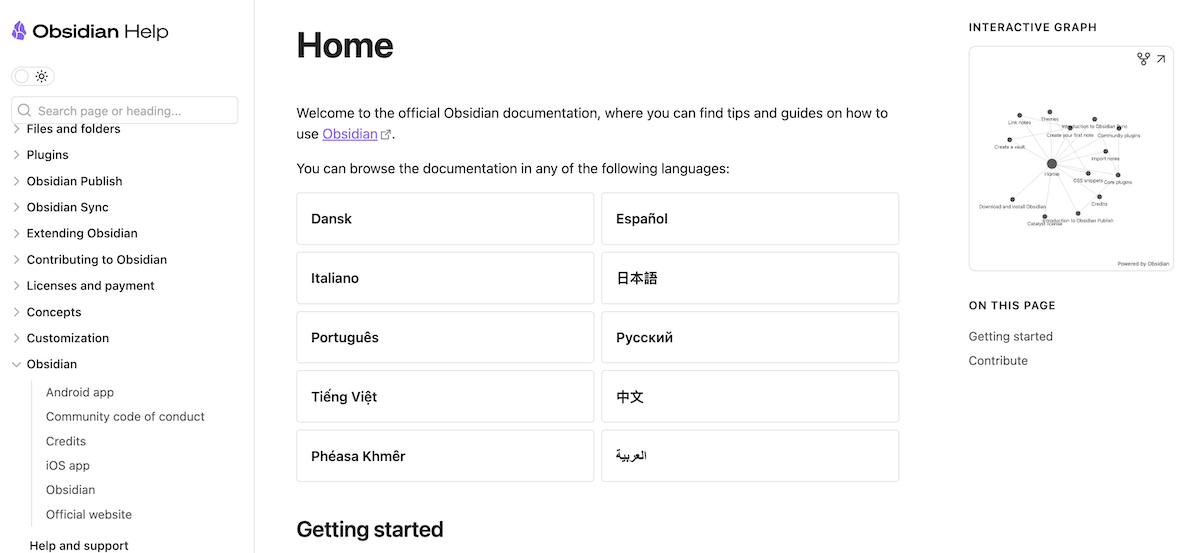Choose the Español language button
The width and height of the screenshot is (1200, 553).
pyautogui.click(x=749, y=219)
